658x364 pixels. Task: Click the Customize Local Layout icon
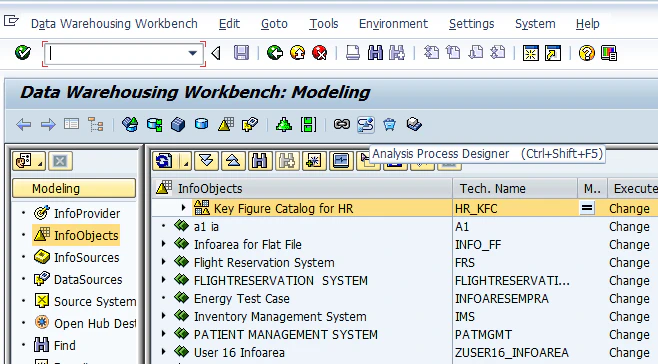click(x=608, y=53)
